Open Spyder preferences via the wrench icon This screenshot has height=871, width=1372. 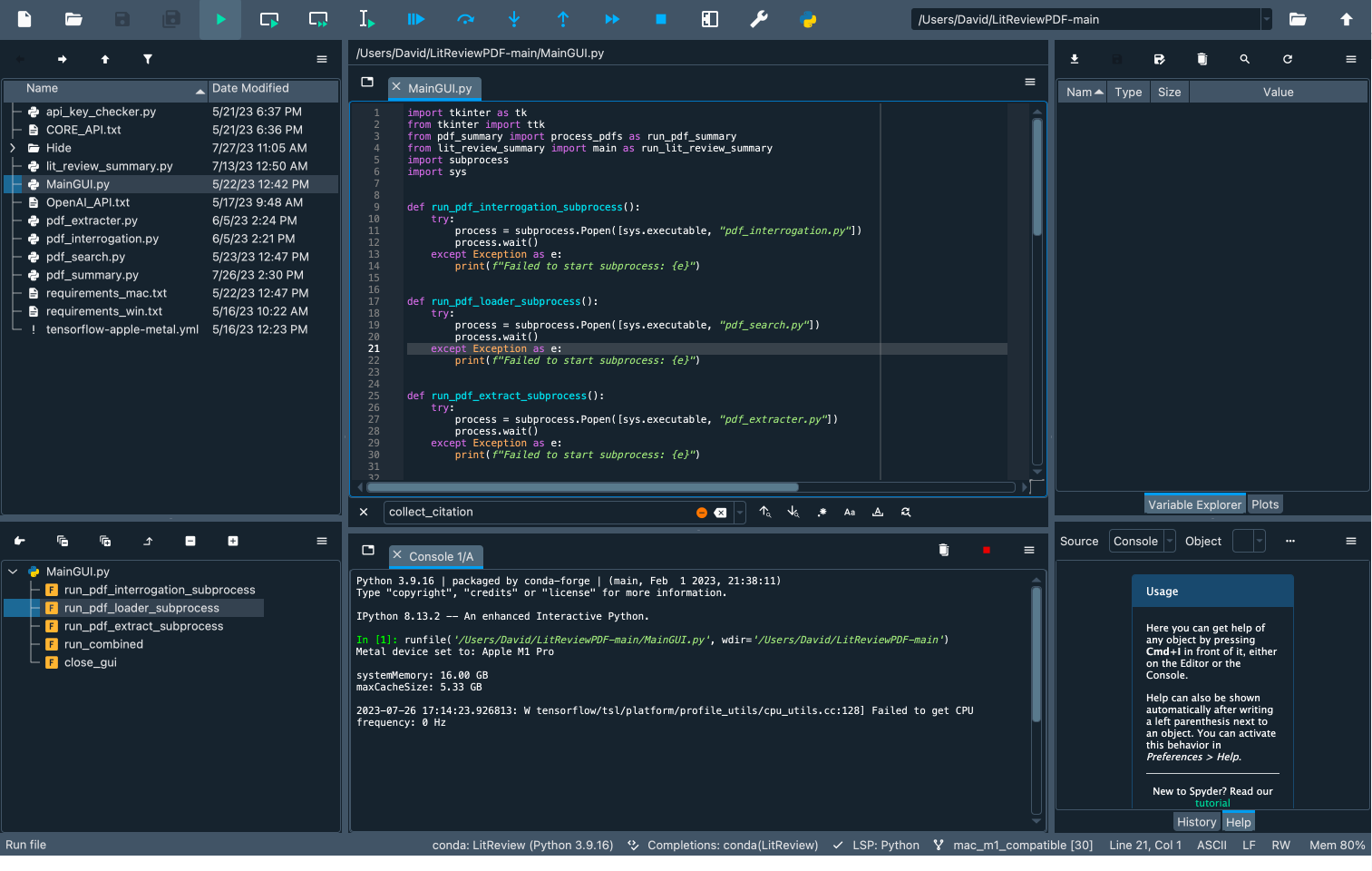point(759,19)
